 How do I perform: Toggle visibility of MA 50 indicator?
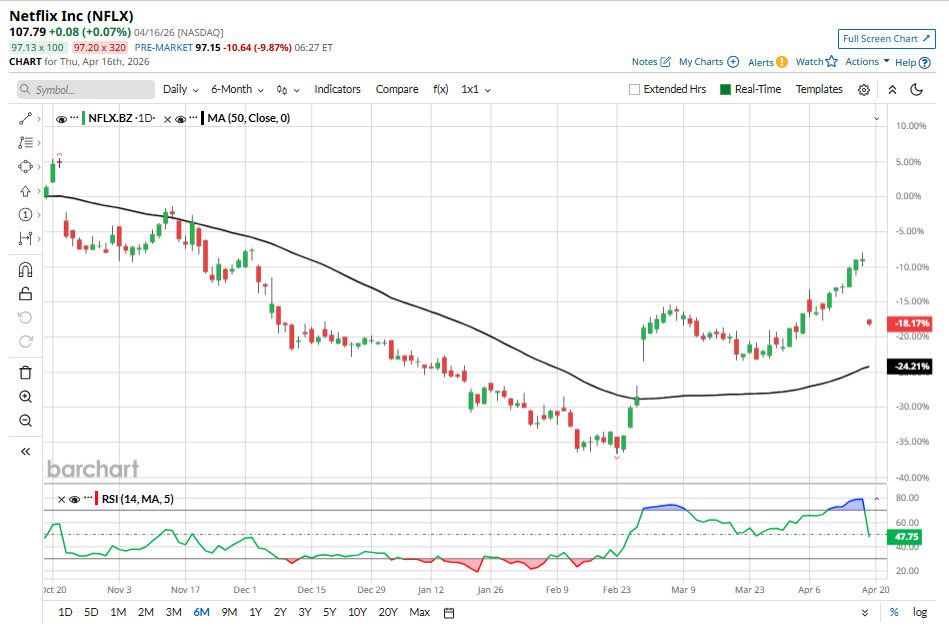[180, 119]
